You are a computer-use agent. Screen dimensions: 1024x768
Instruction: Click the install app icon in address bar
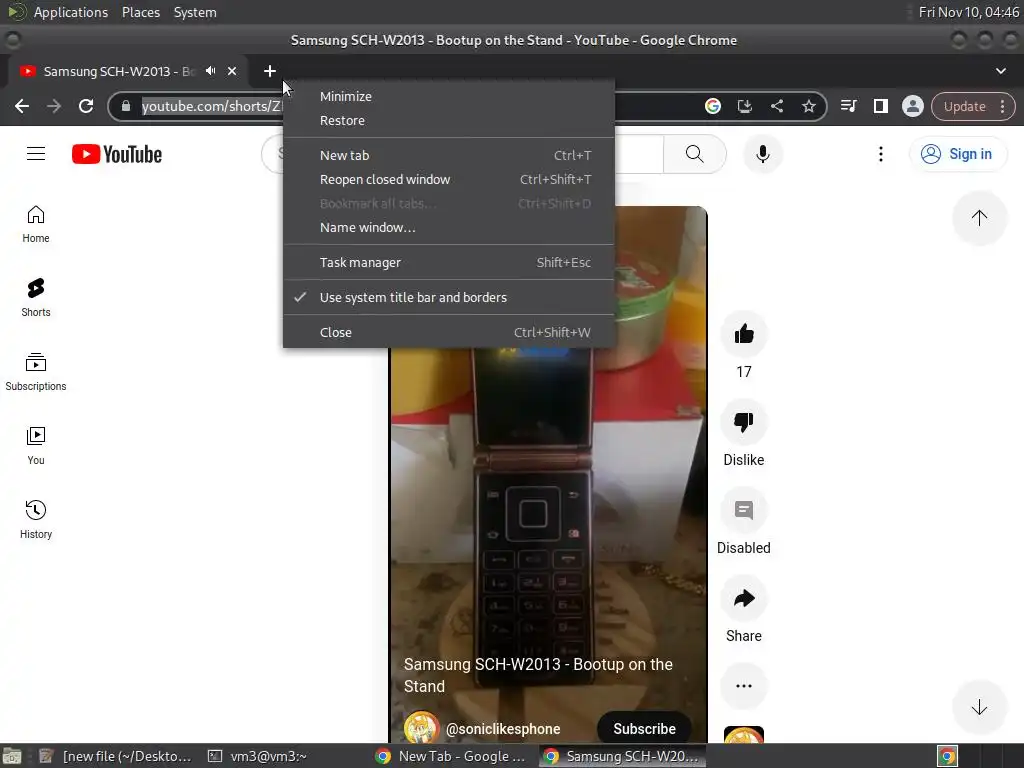pyautogui.click(x=744, y=106)
